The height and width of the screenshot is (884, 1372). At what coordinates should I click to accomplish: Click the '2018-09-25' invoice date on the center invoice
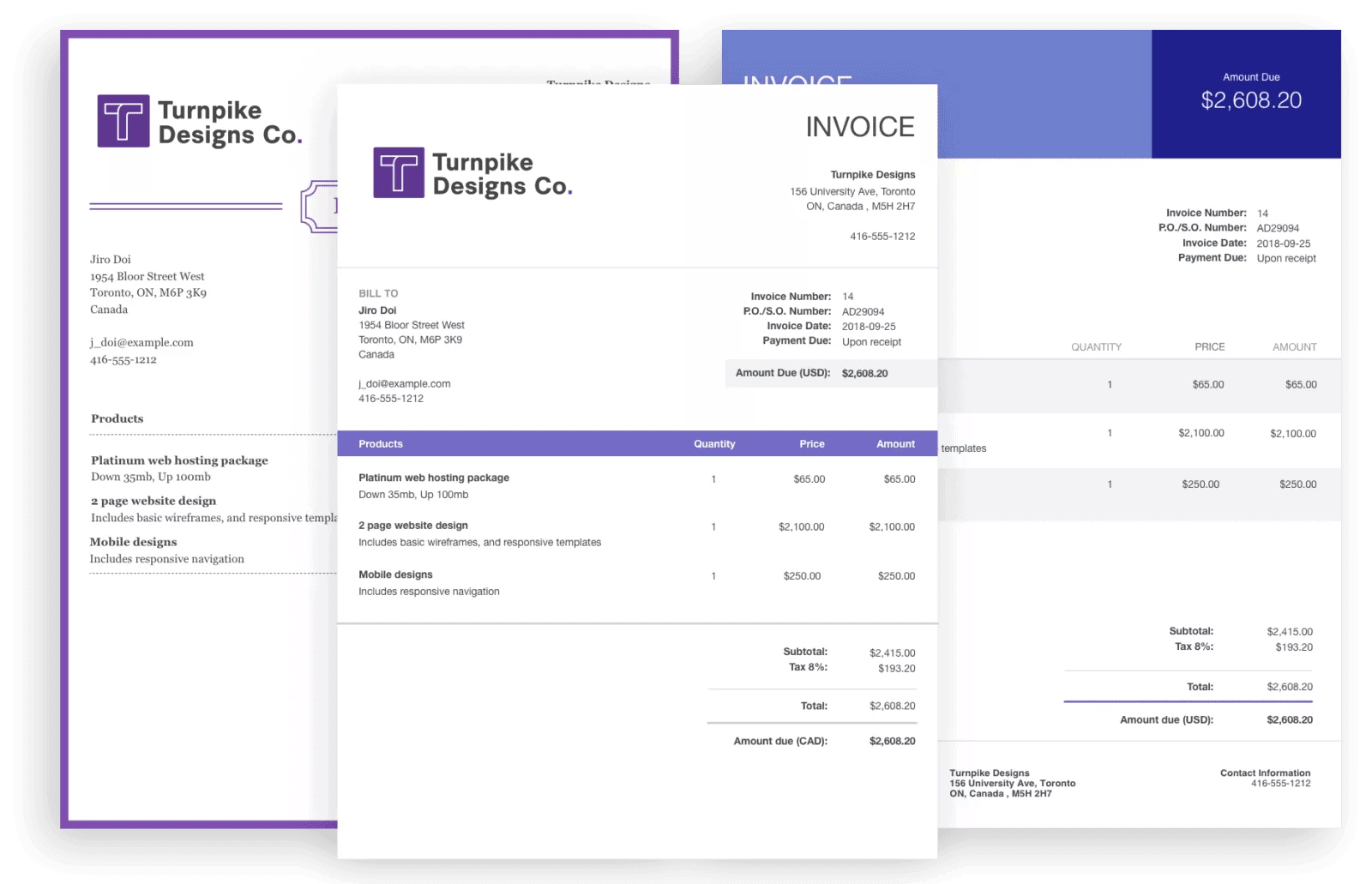(x=869, y=327)
